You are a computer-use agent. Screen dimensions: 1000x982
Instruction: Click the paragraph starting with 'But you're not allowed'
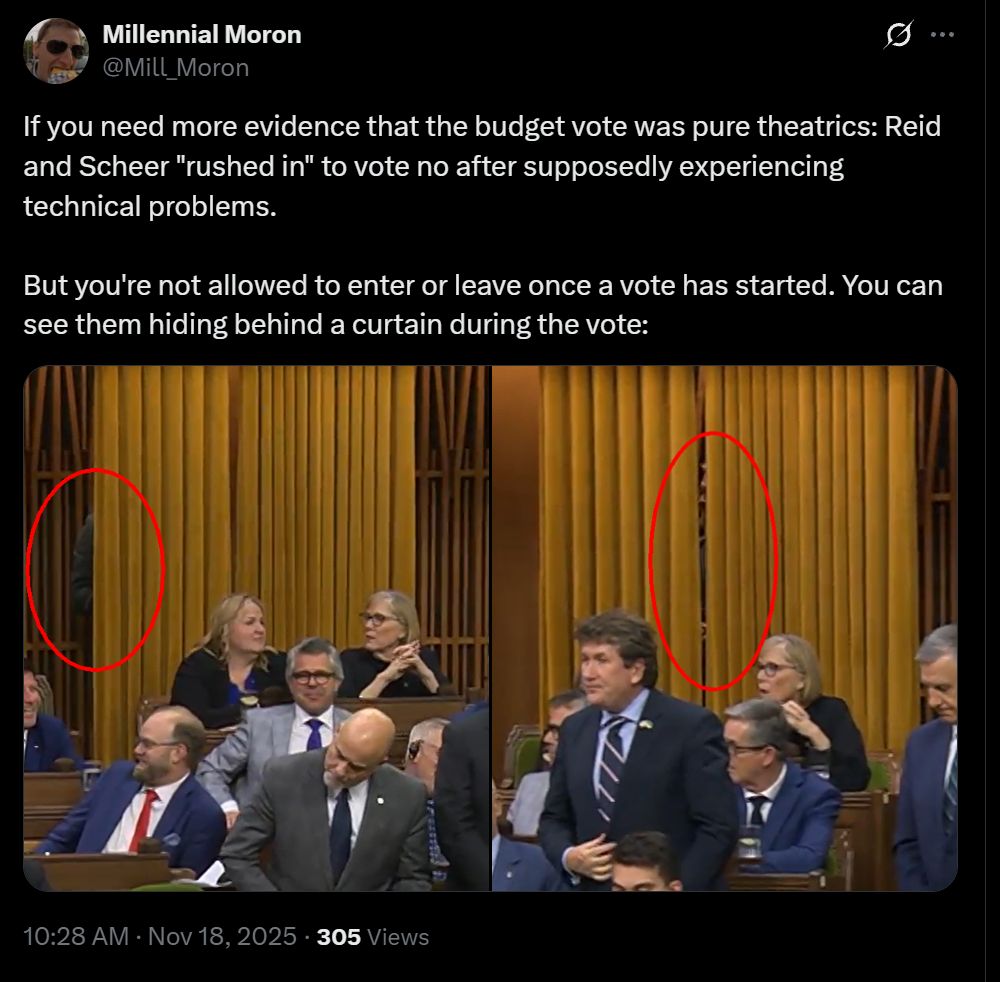pyautogui.click(x=483, y=305)
